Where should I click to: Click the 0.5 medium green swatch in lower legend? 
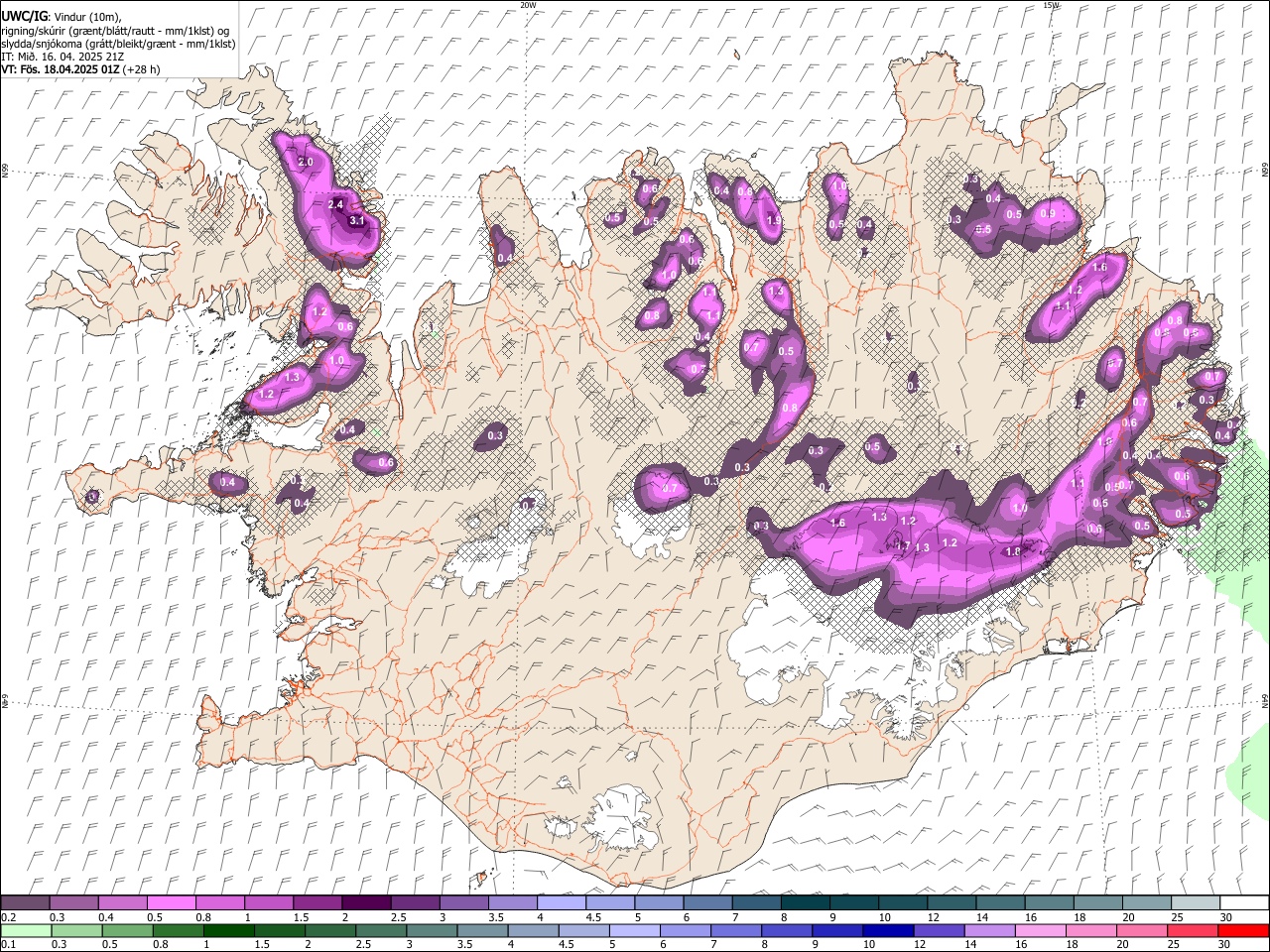128,931
